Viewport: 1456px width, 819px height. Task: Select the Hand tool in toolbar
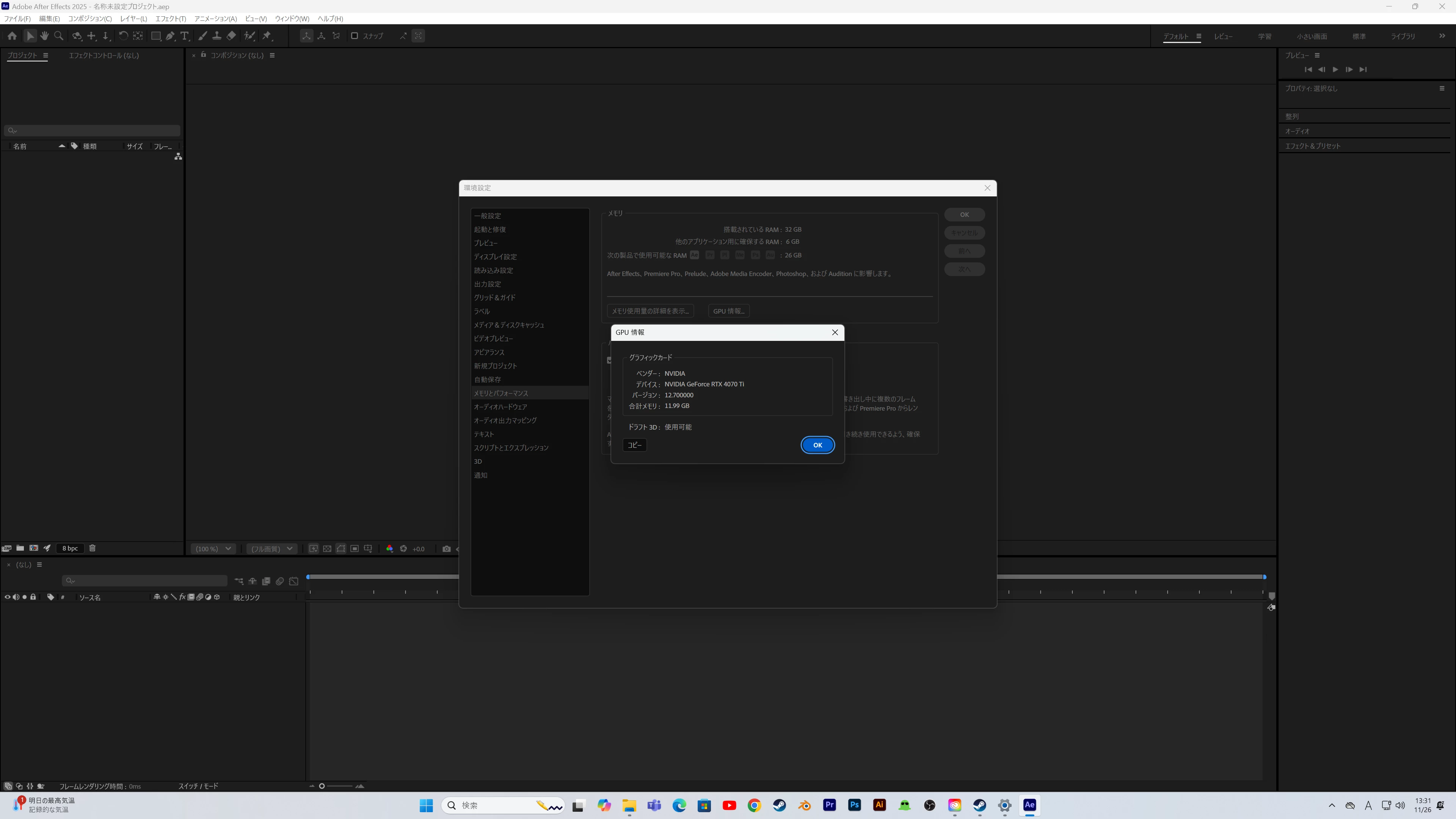44,36
